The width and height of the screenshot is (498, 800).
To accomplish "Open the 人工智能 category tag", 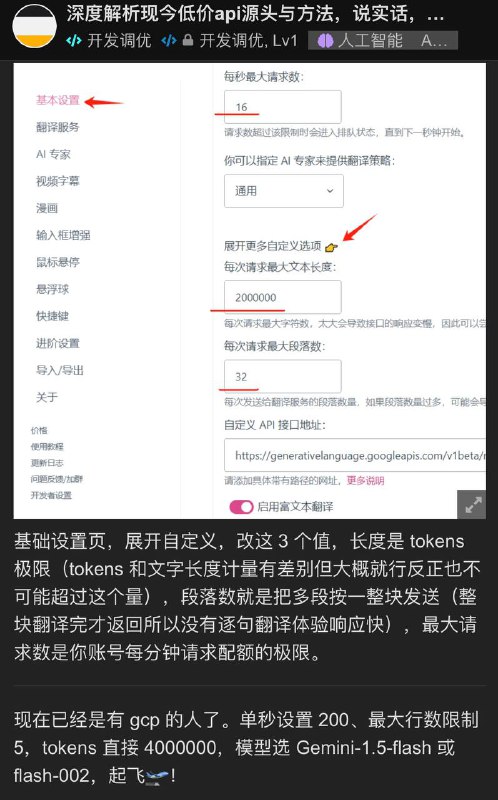I will coord(383,40).
